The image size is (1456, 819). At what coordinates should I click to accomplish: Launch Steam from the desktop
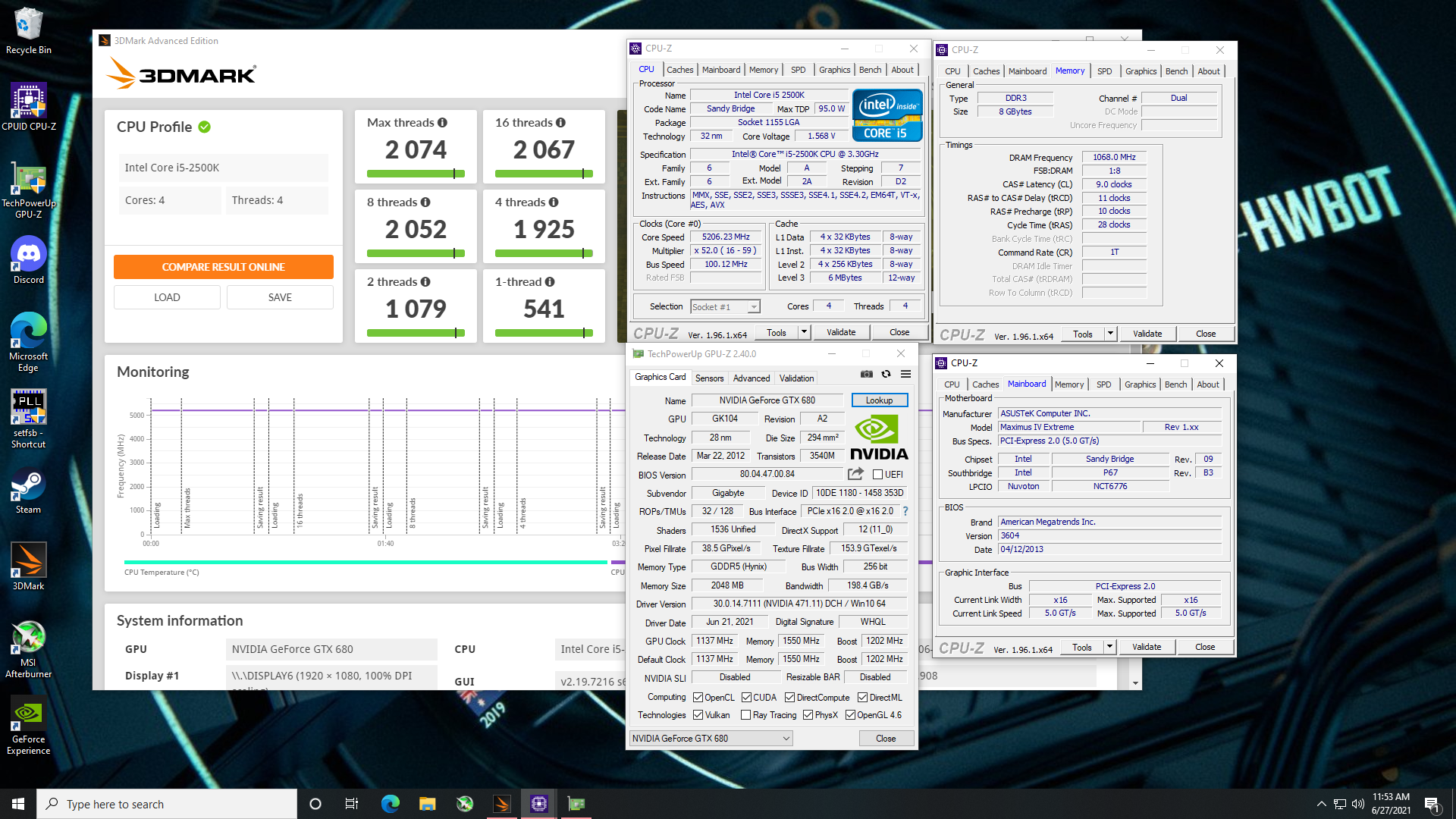pyautogui.click(x=28, y=492)
